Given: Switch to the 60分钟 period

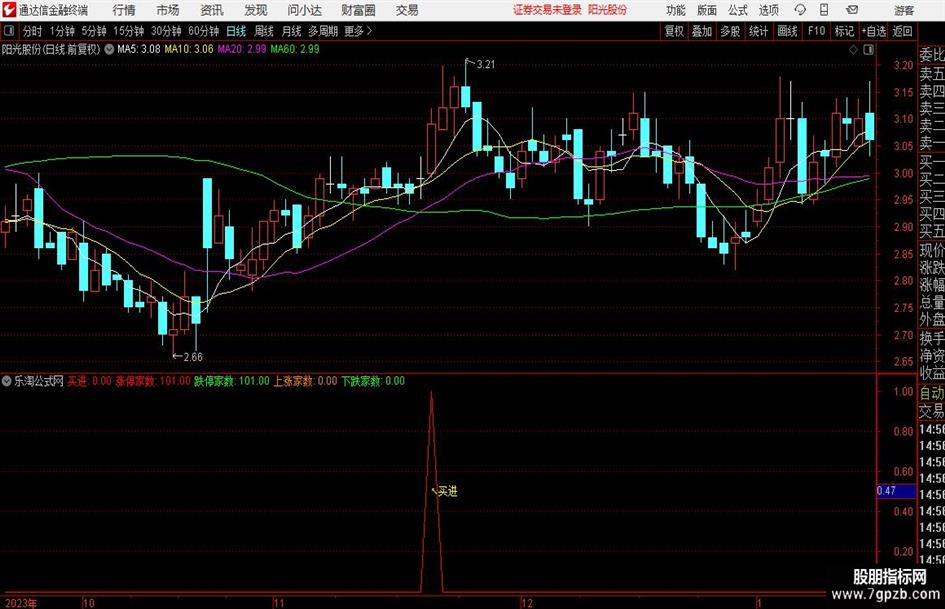Looking at the screenshot, I should click(x=204, y=31).
